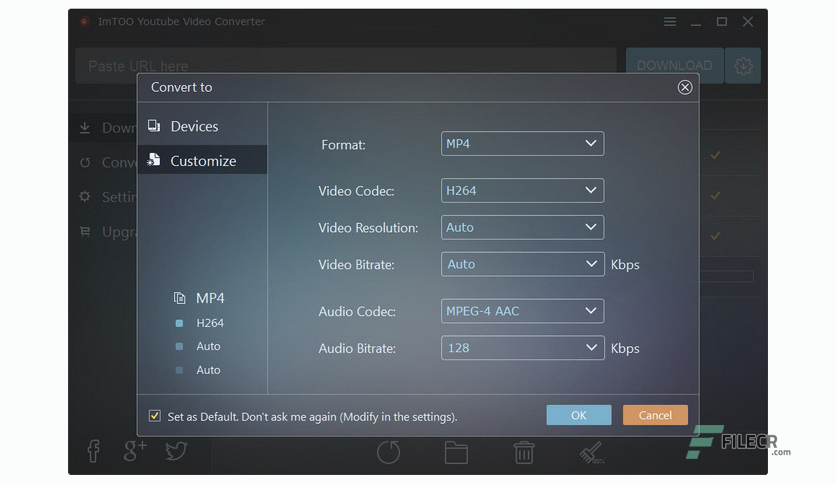Close the Convert to dialog
This screenshot has width=836, height=484.
coord(685,87)
